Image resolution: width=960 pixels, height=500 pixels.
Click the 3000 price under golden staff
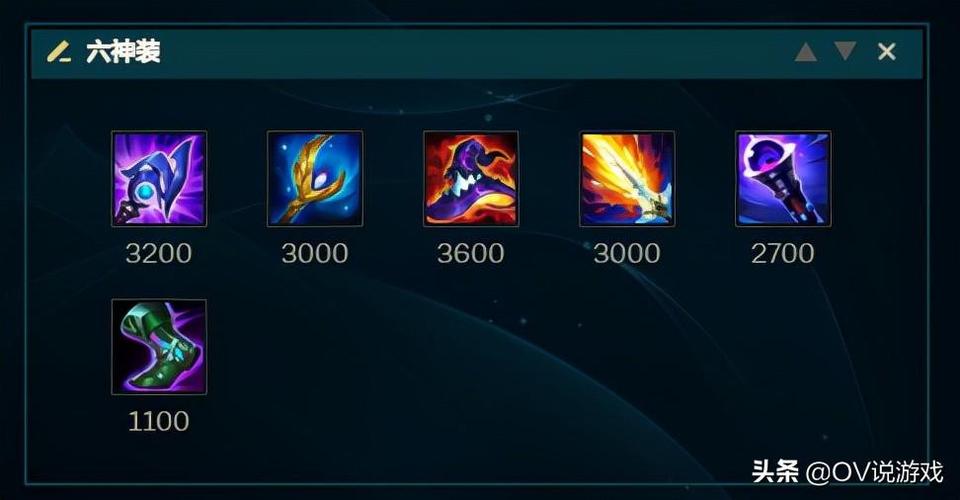315,253
